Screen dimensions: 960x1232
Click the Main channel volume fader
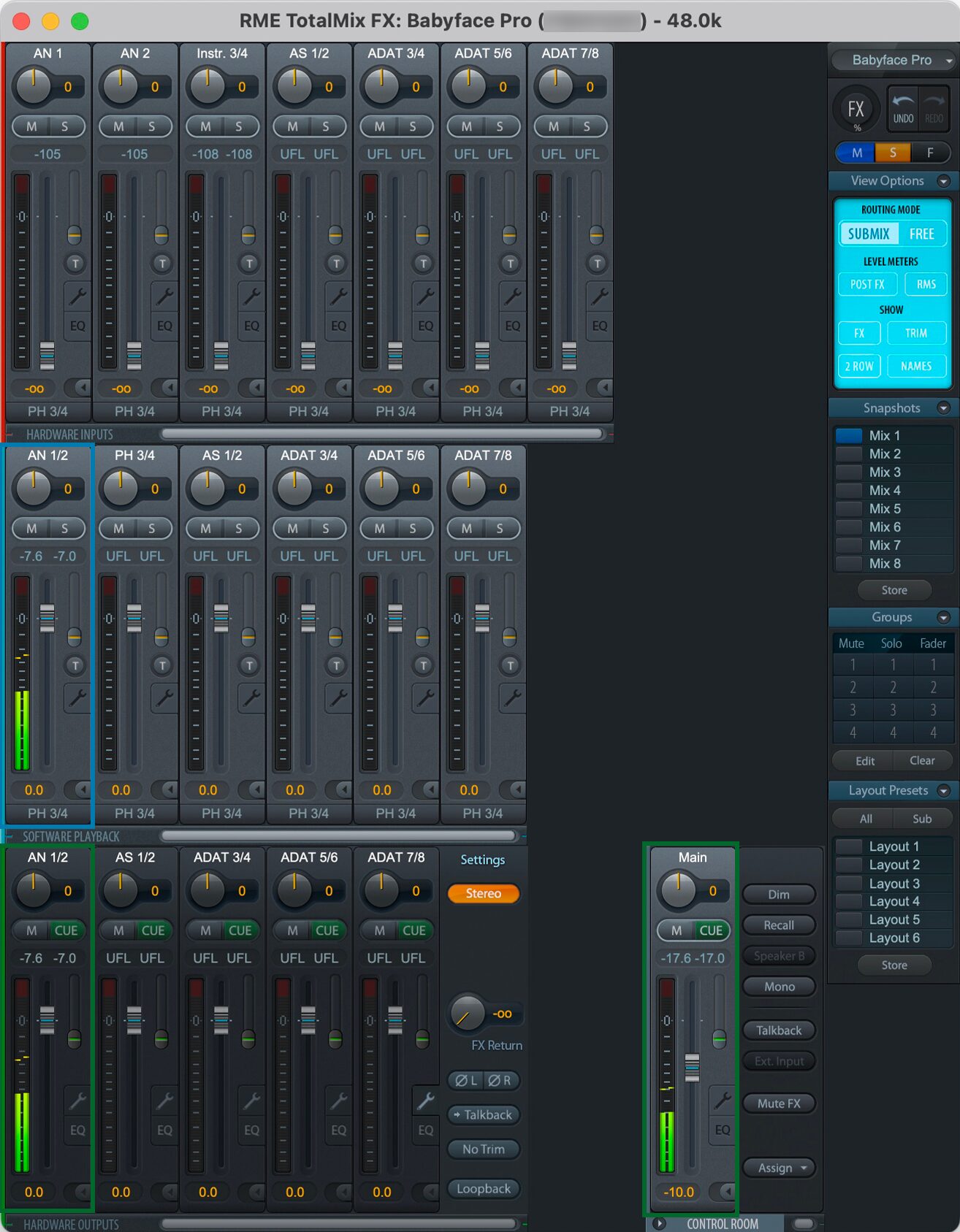click(x=692, y=1068)
